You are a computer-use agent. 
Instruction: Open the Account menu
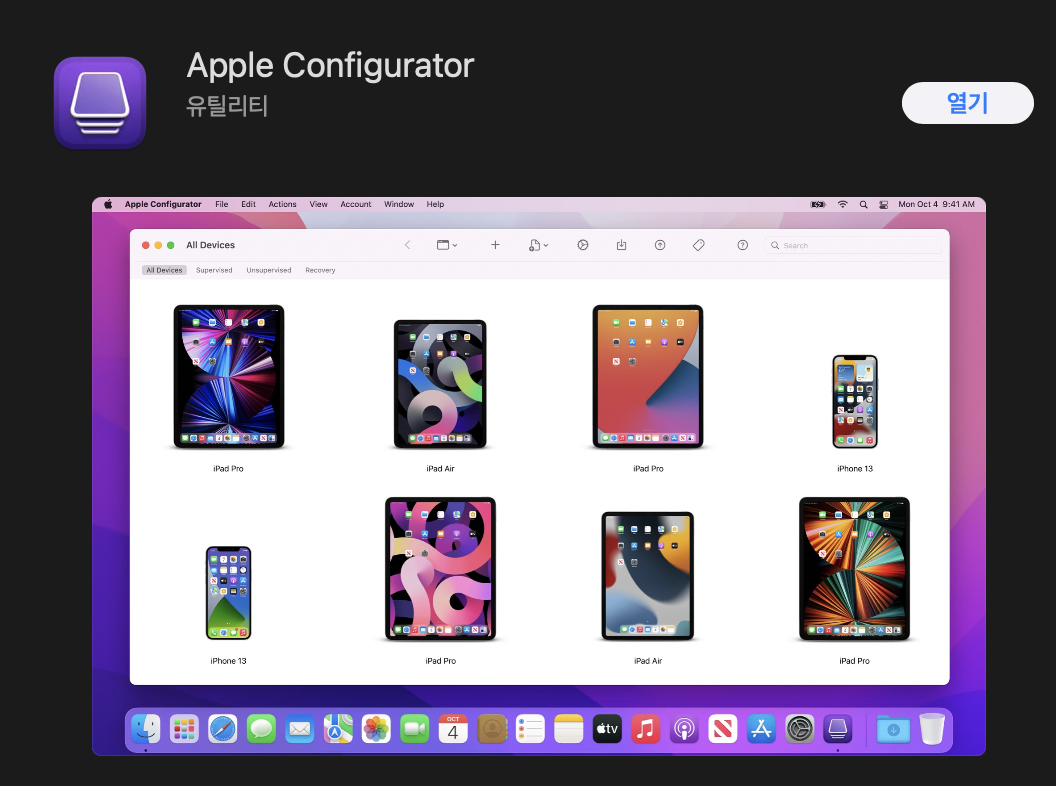pyautogui.click(x=356, y=204)
